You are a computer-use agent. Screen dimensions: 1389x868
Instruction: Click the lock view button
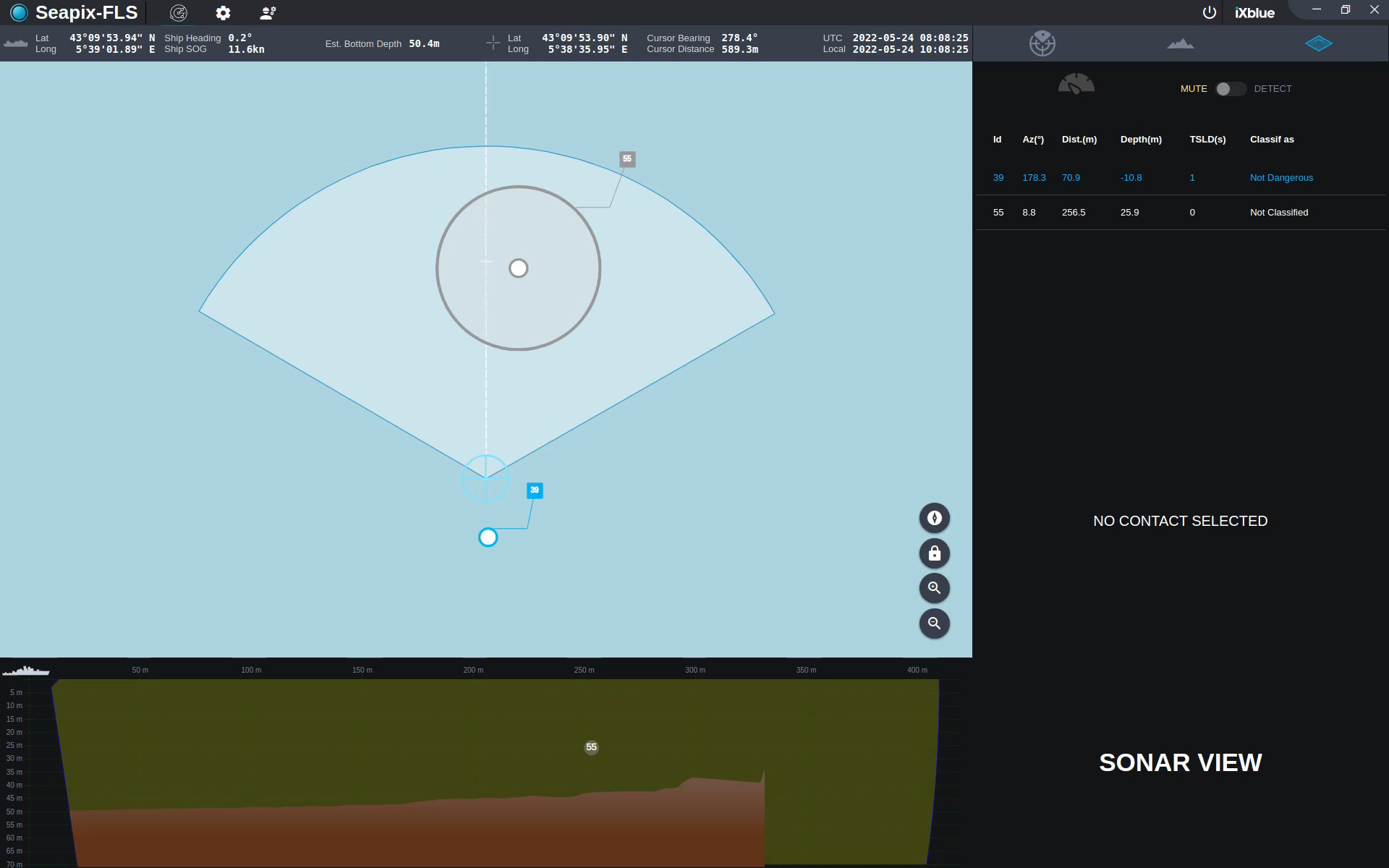pyautogui.click(x=934, y=553)
